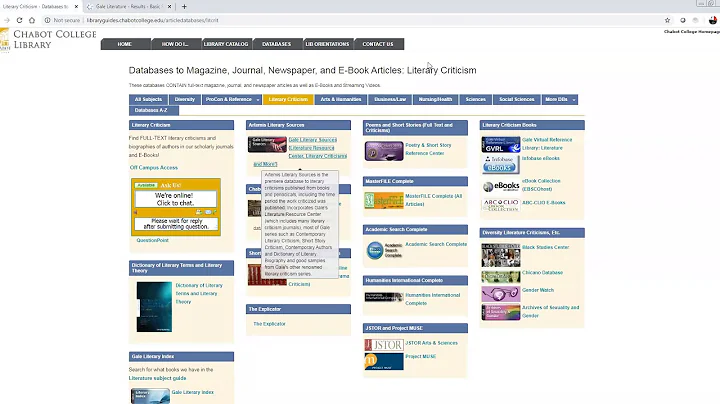Click the browser address bar URL

[x=152, y=20]
